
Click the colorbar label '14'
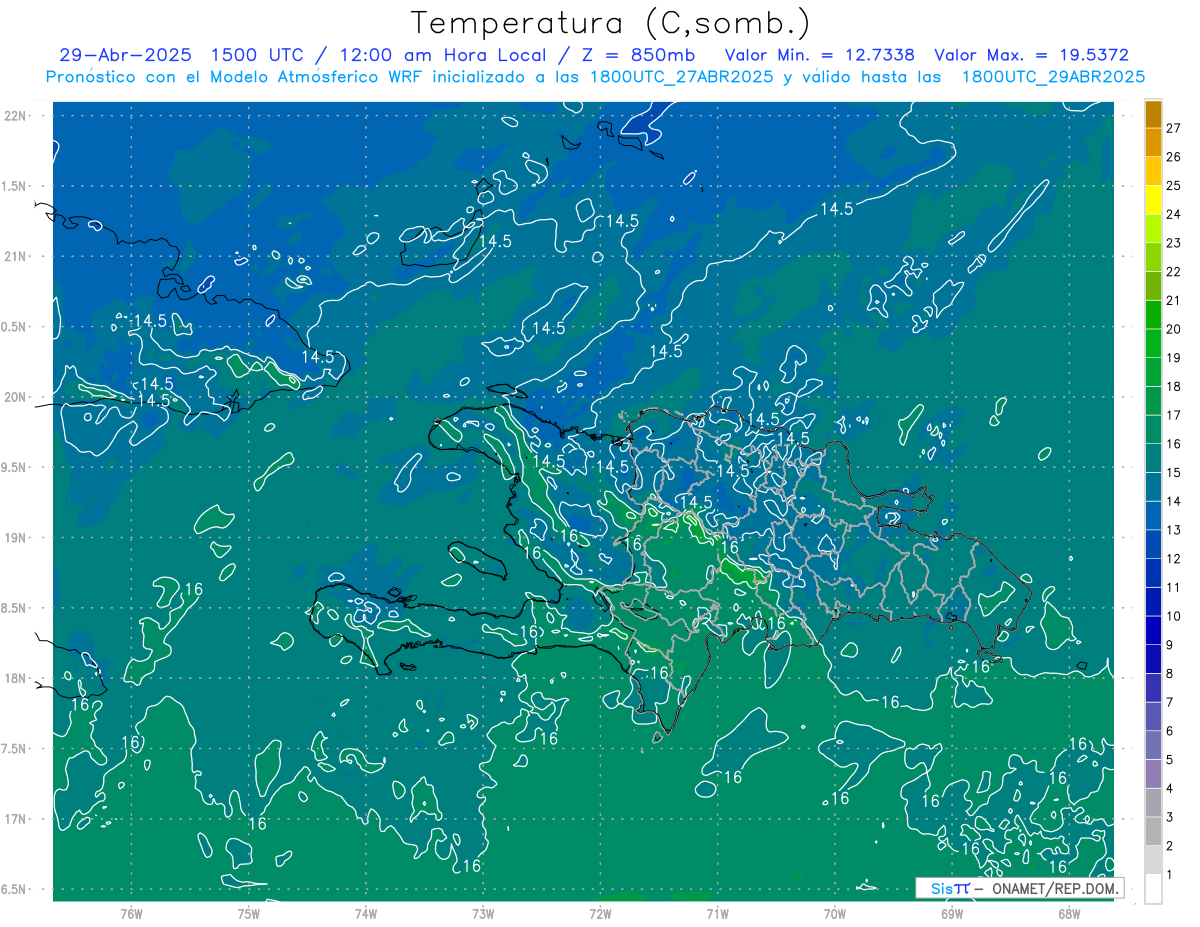point(1174,501)
